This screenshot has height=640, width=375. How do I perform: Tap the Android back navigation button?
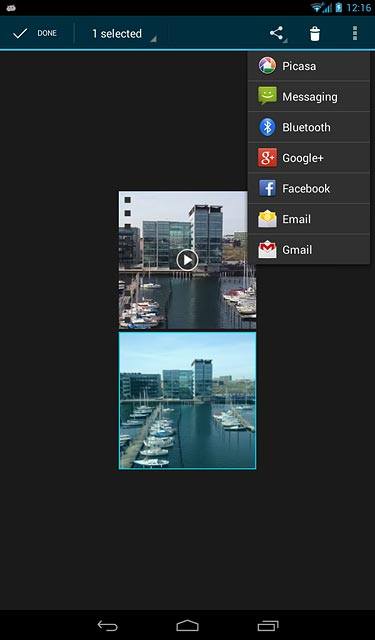tap(107, 625)
